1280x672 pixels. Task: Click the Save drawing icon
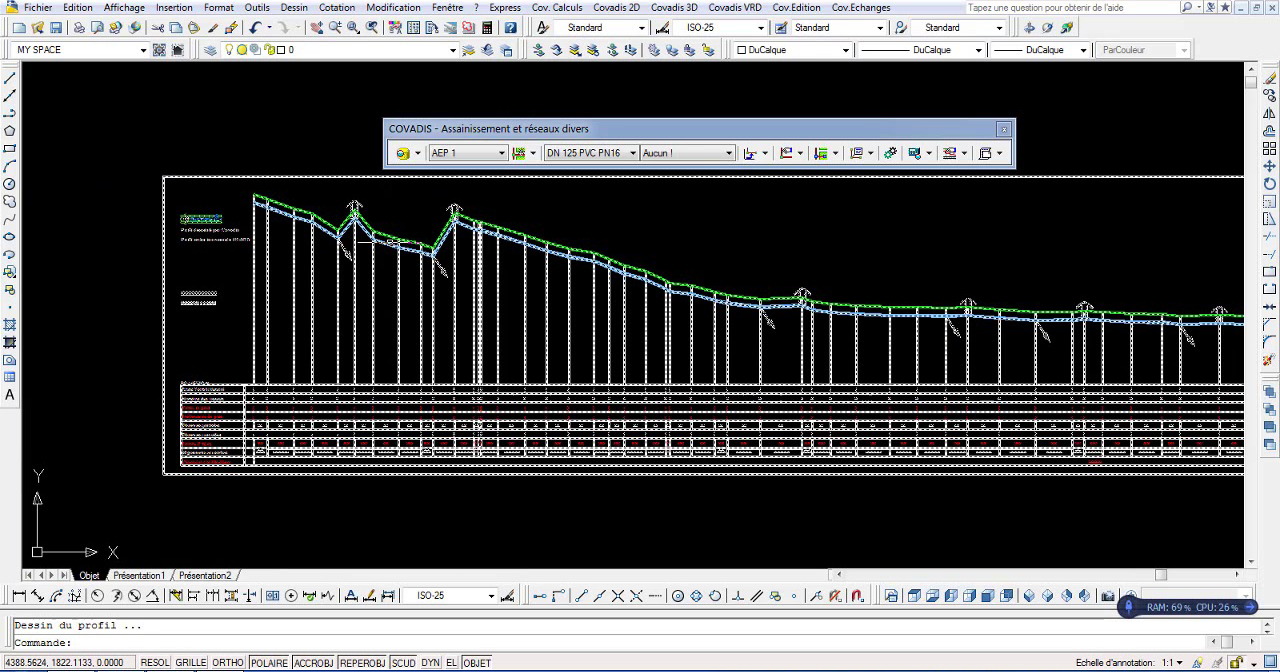pos(56,28)
